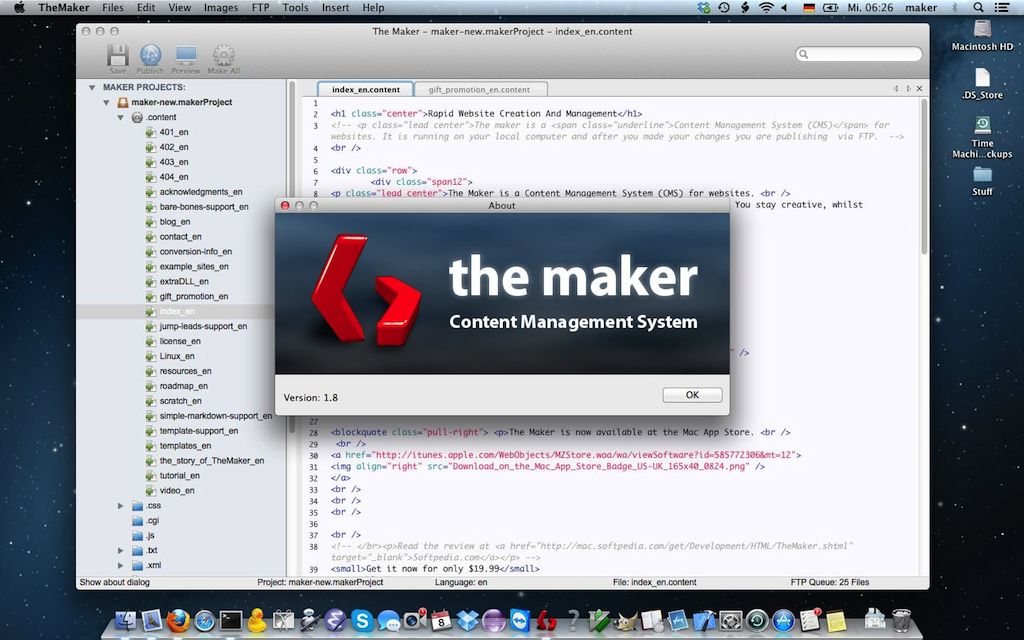This screenshot has width=1024, height=640.
Task: Collapse the .content folder node
Action: [121, 118]
